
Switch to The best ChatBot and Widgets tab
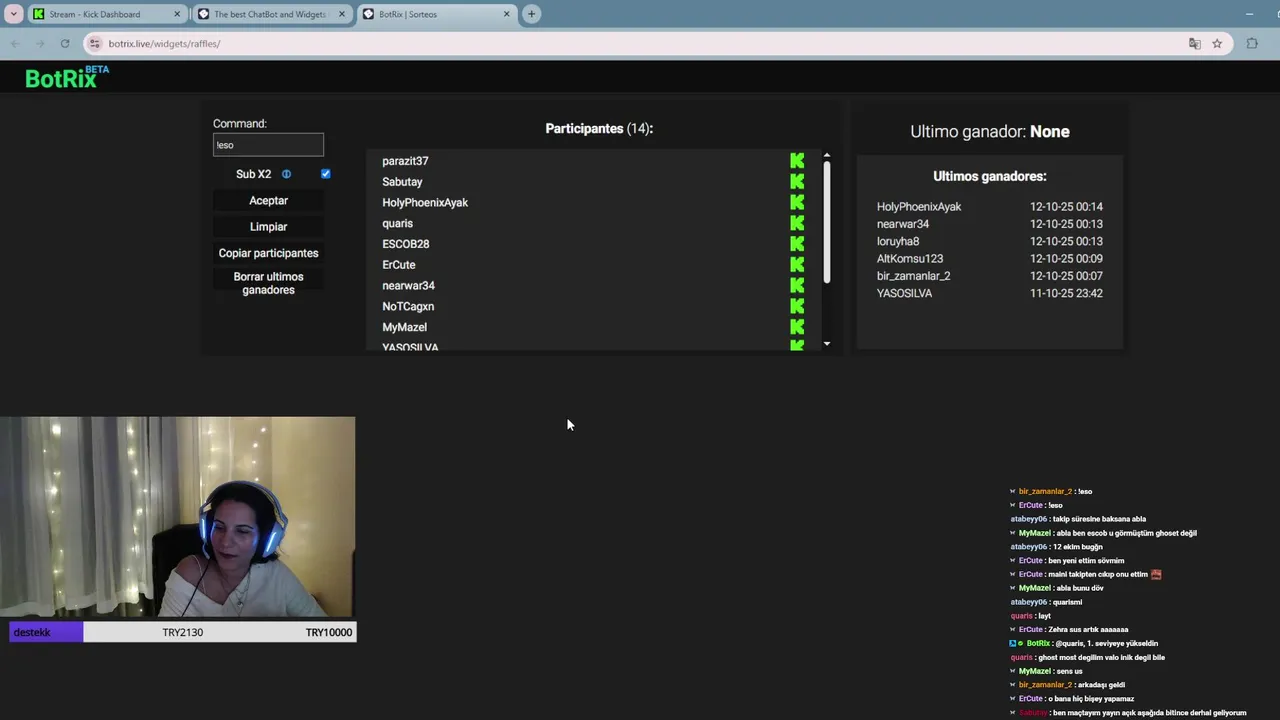[271, 14]
